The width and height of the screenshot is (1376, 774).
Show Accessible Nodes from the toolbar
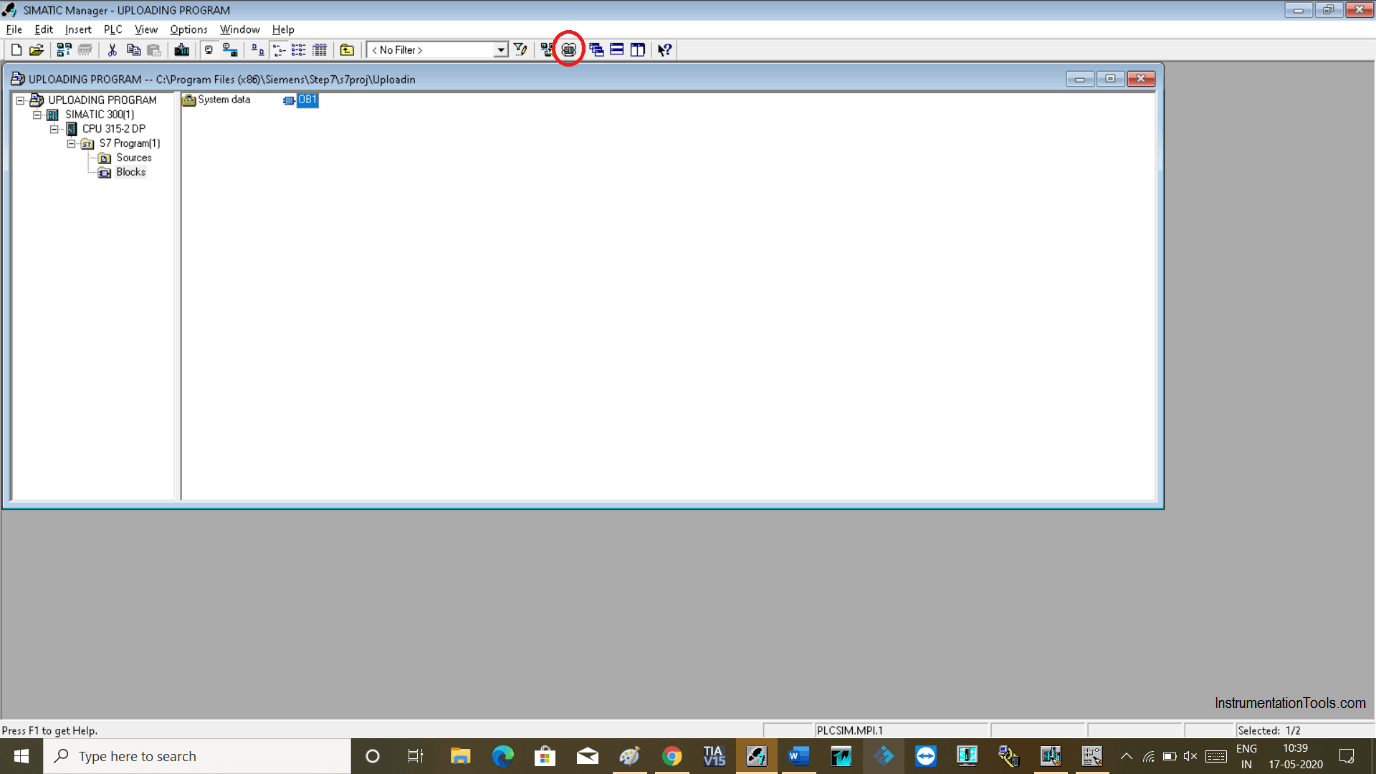pos(63,50)
